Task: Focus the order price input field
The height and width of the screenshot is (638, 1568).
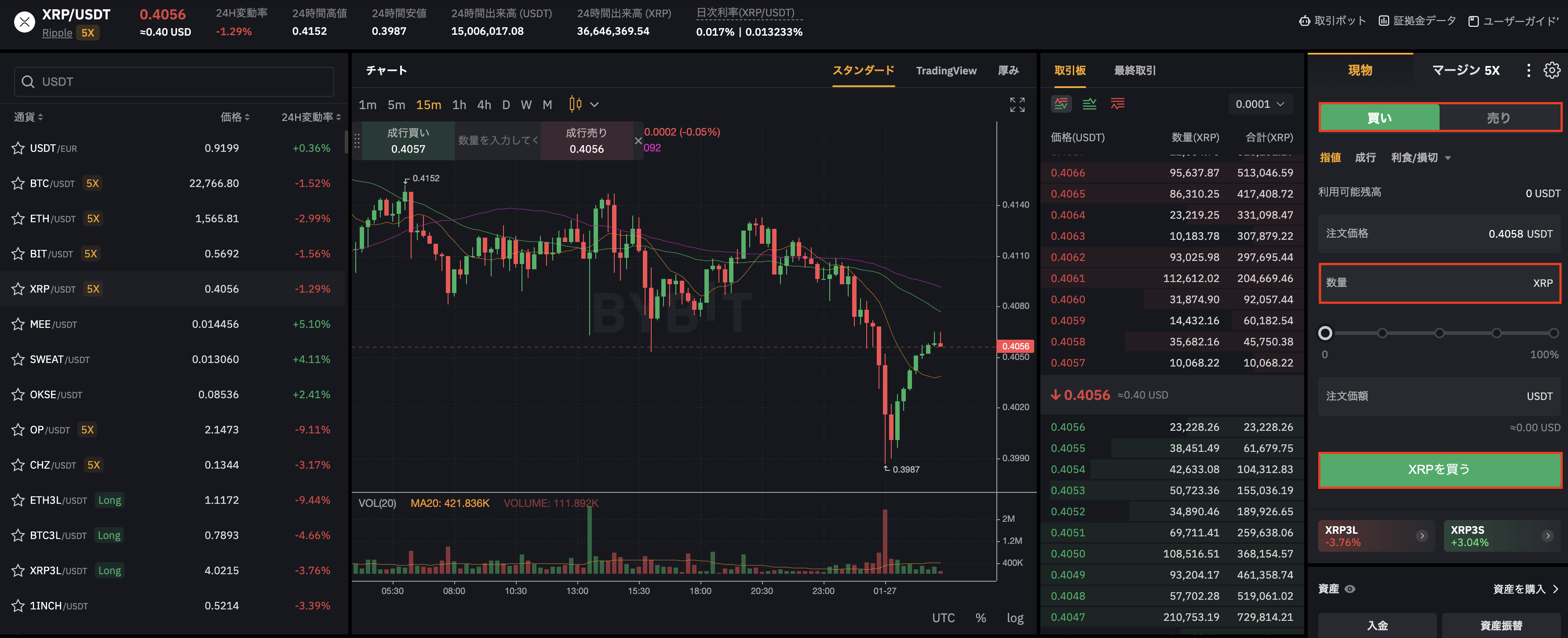Action: point(1439,234)
